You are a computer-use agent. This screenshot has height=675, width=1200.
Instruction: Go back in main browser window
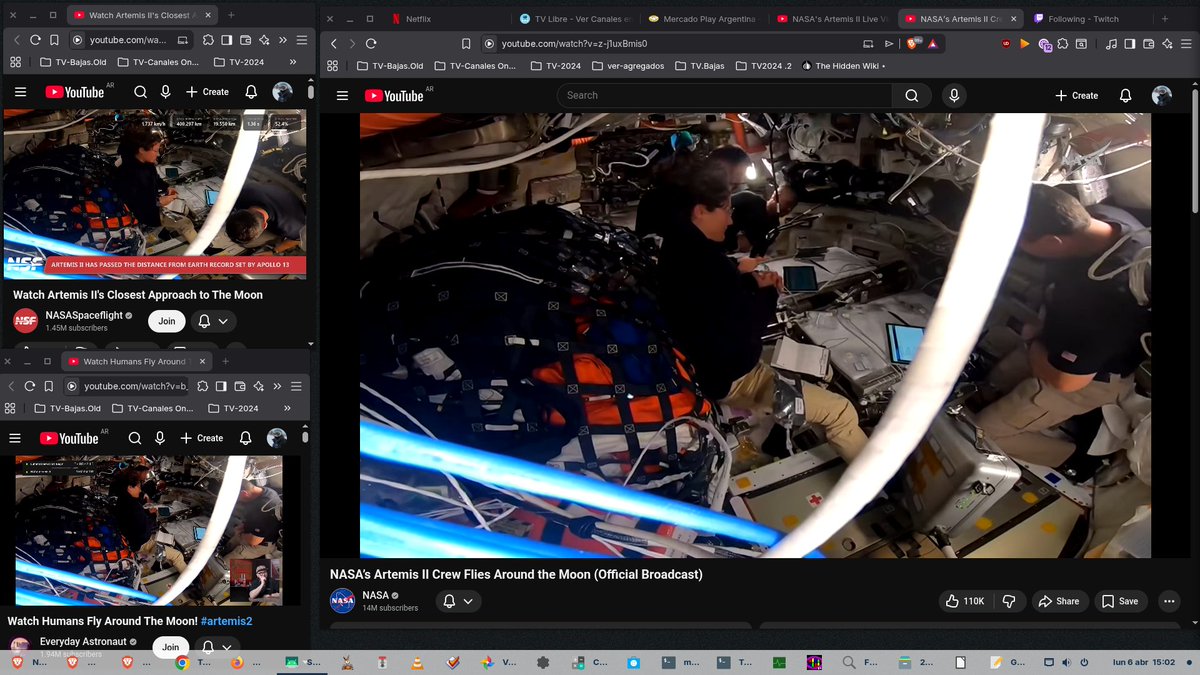tap(335, 44)
